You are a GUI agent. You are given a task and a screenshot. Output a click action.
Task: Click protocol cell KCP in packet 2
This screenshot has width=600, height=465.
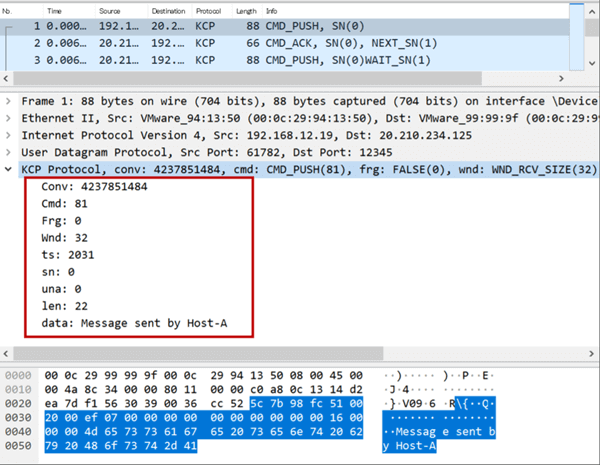point(205,43)
